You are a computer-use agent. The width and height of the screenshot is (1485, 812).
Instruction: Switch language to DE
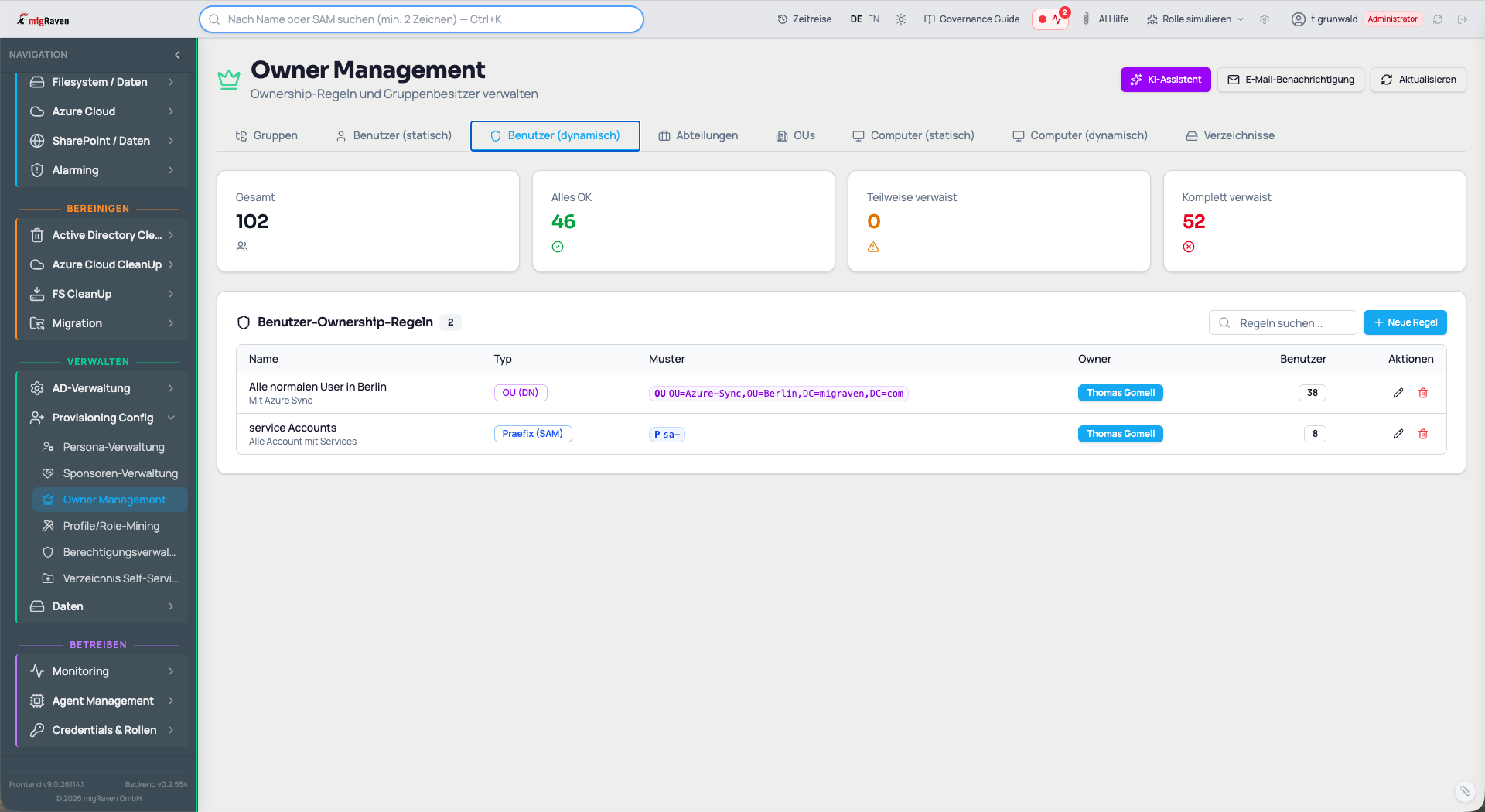(856, 19)
